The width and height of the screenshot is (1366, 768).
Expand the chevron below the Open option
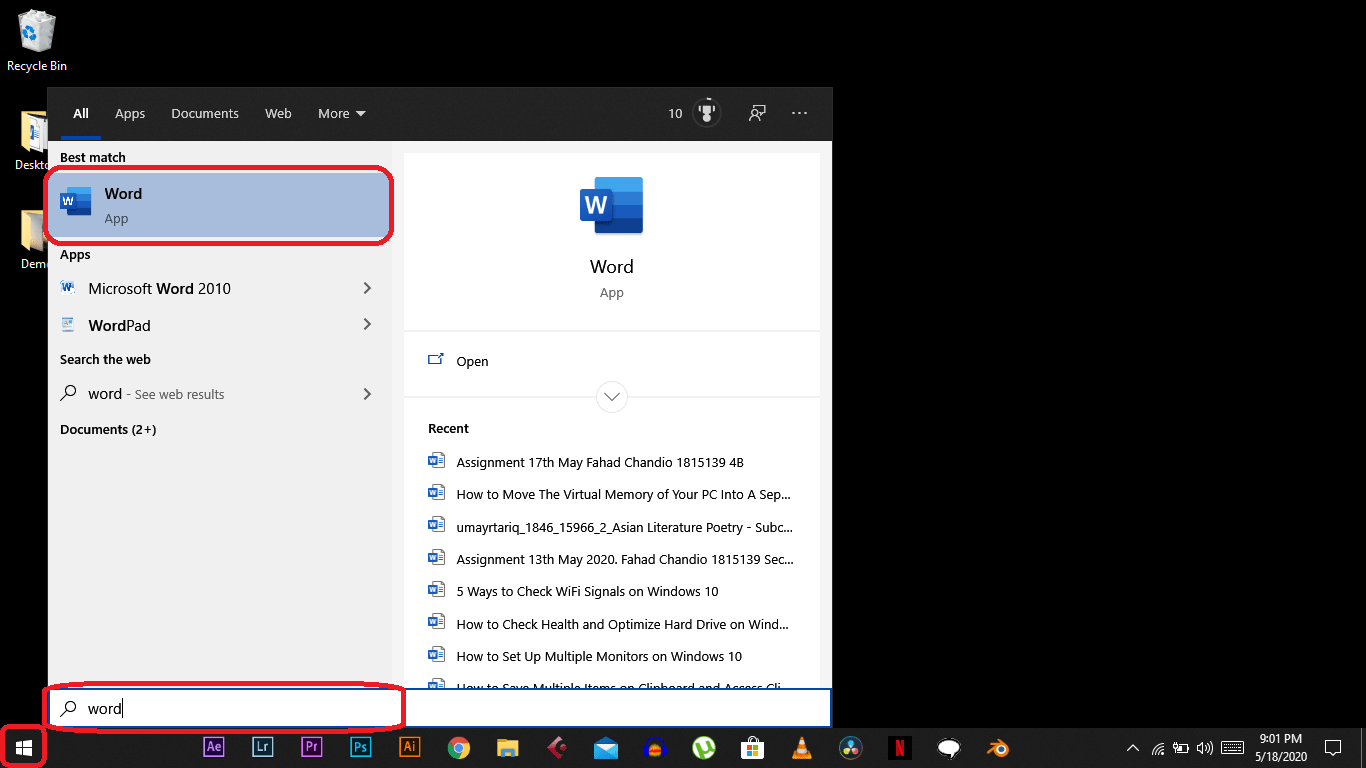tap(611, 397)
